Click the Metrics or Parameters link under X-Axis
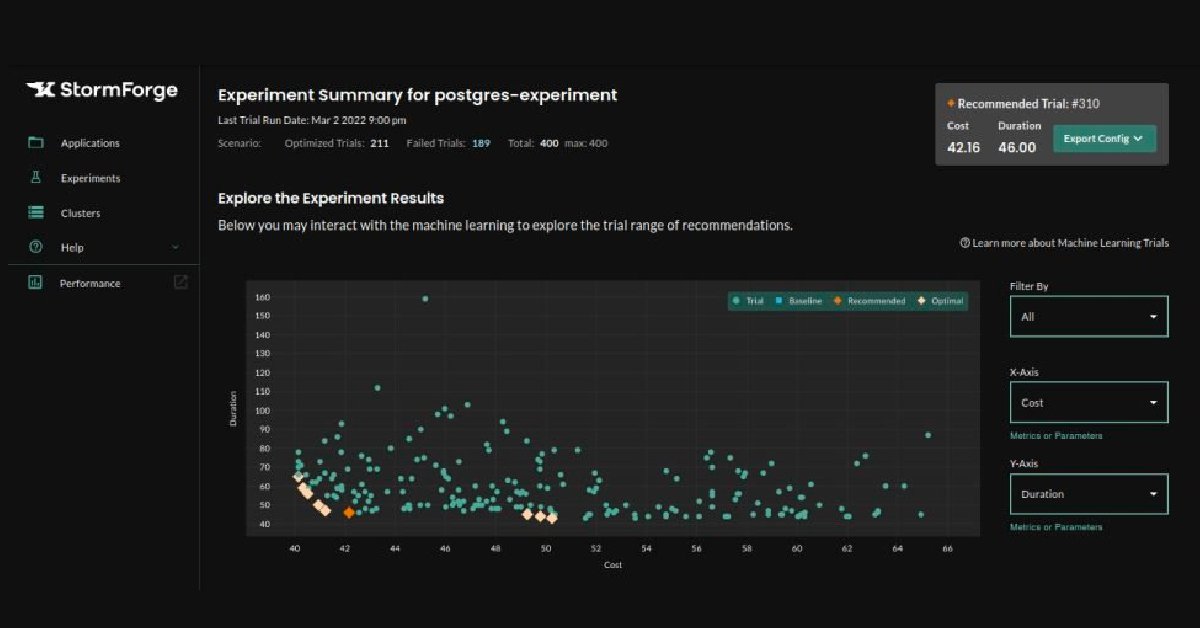This screenshot has height=628, width=1200. [x=1059, y=435]
